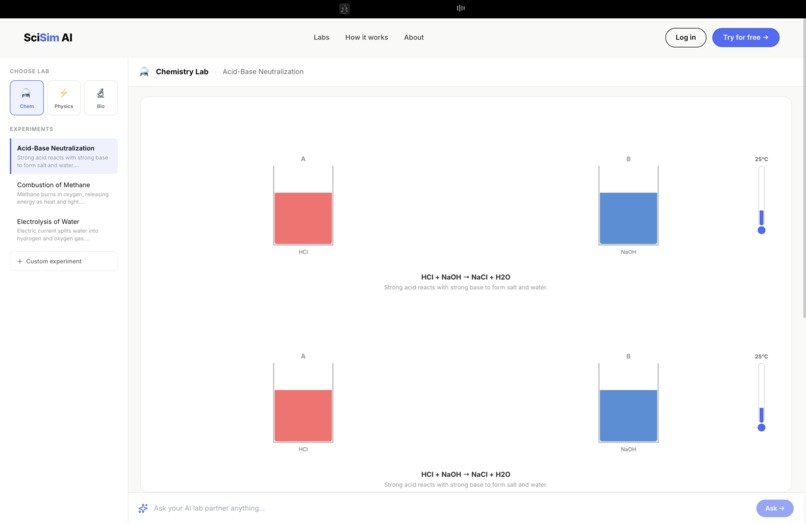Click the page vertical scrollbar
Viewport: 806px width, 524px height.
[x=803, y=170]
